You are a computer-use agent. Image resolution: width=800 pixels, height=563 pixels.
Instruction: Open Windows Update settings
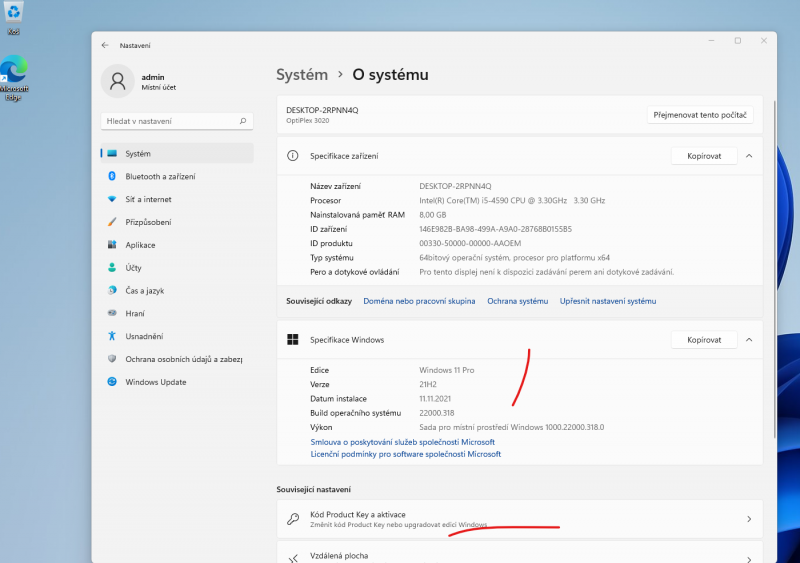[177, 382]
